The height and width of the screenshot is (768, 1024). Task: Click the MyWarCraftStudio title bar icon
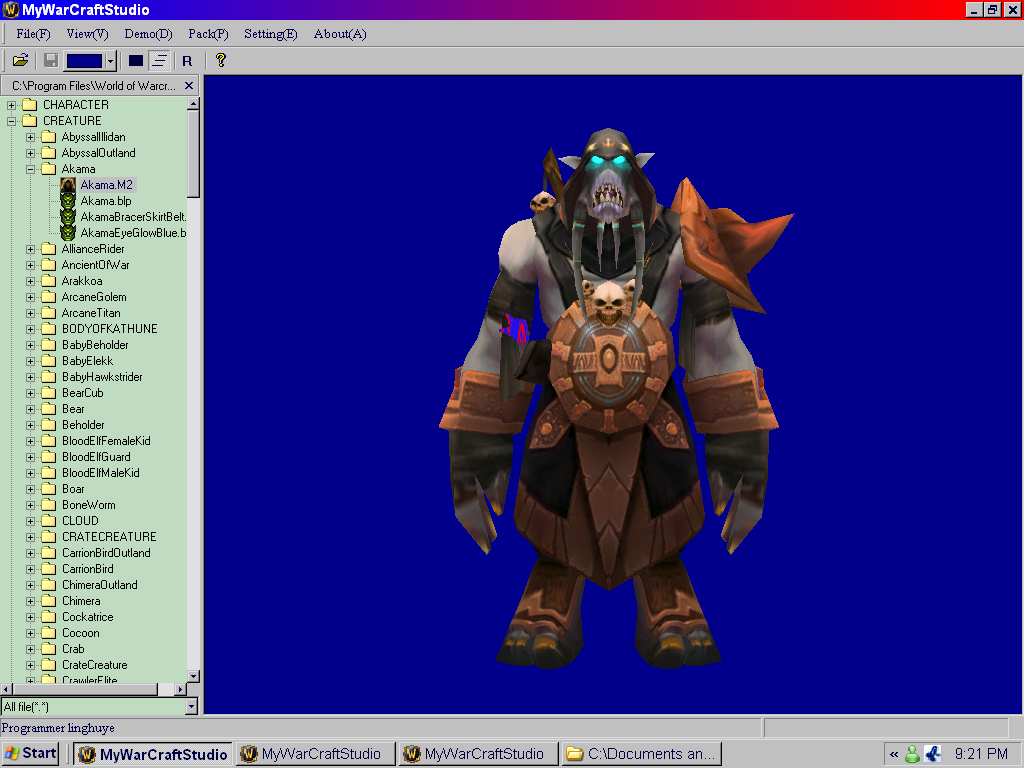pos(10,10)
